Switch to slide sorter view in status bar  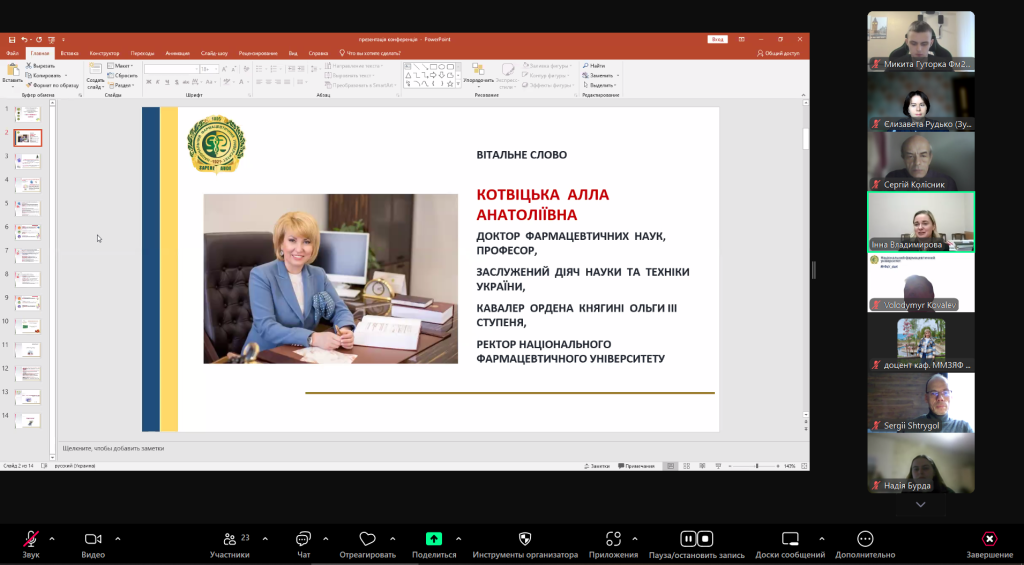point(686,466)
